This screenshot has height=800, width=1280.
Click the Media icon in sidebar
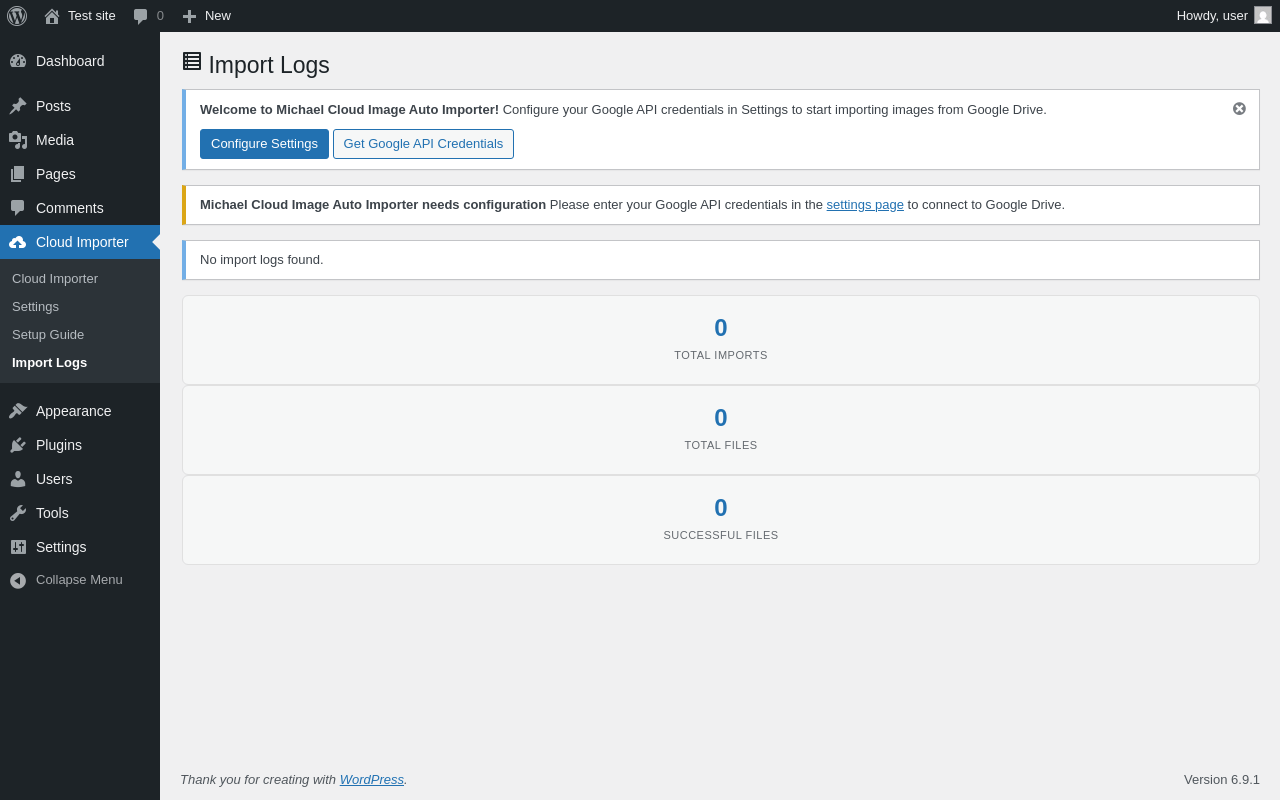[x=18, y=140]
